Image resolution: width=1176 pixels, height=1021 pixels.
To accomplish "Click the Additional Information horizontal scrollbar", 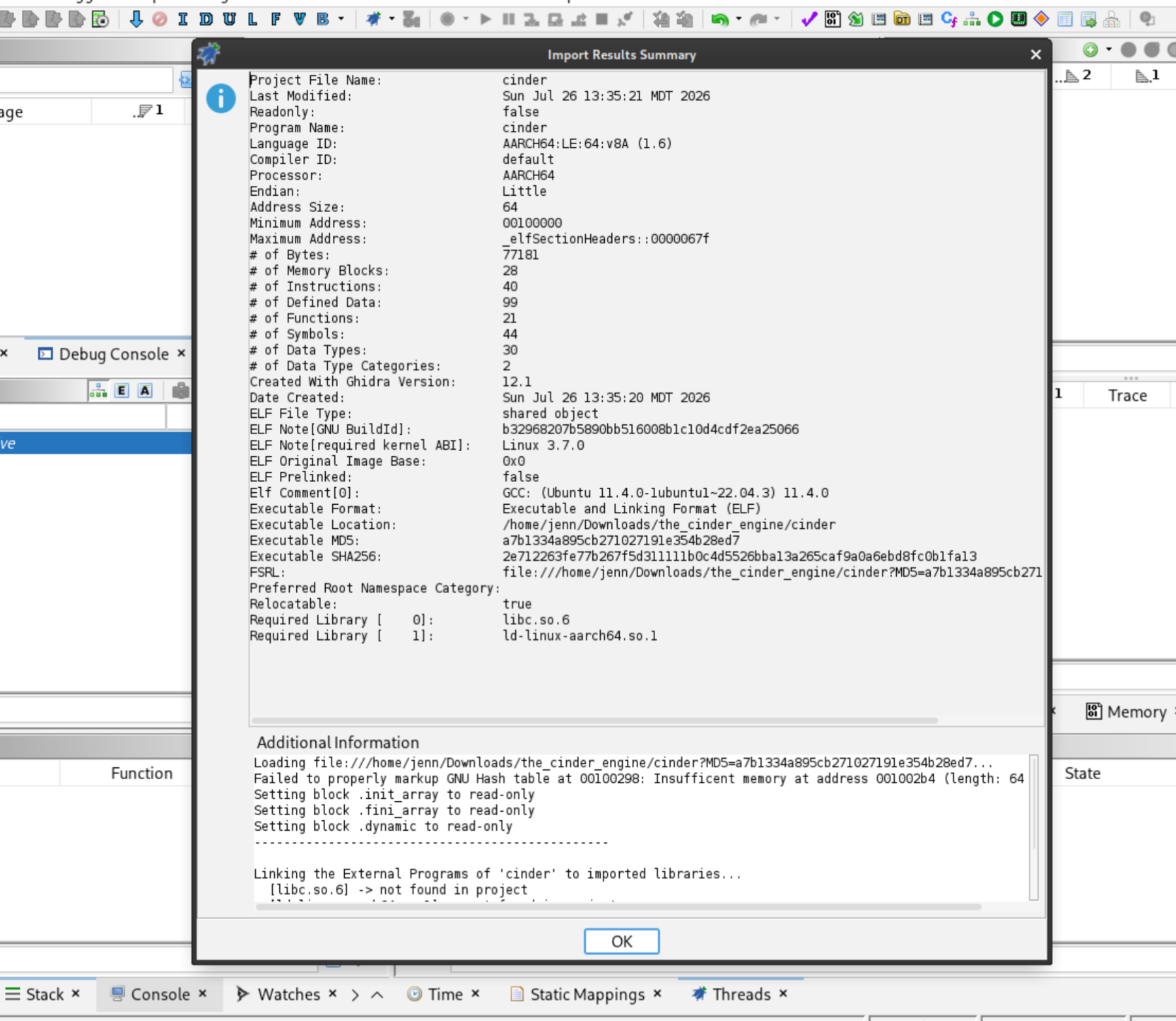I will pos(618,906).
